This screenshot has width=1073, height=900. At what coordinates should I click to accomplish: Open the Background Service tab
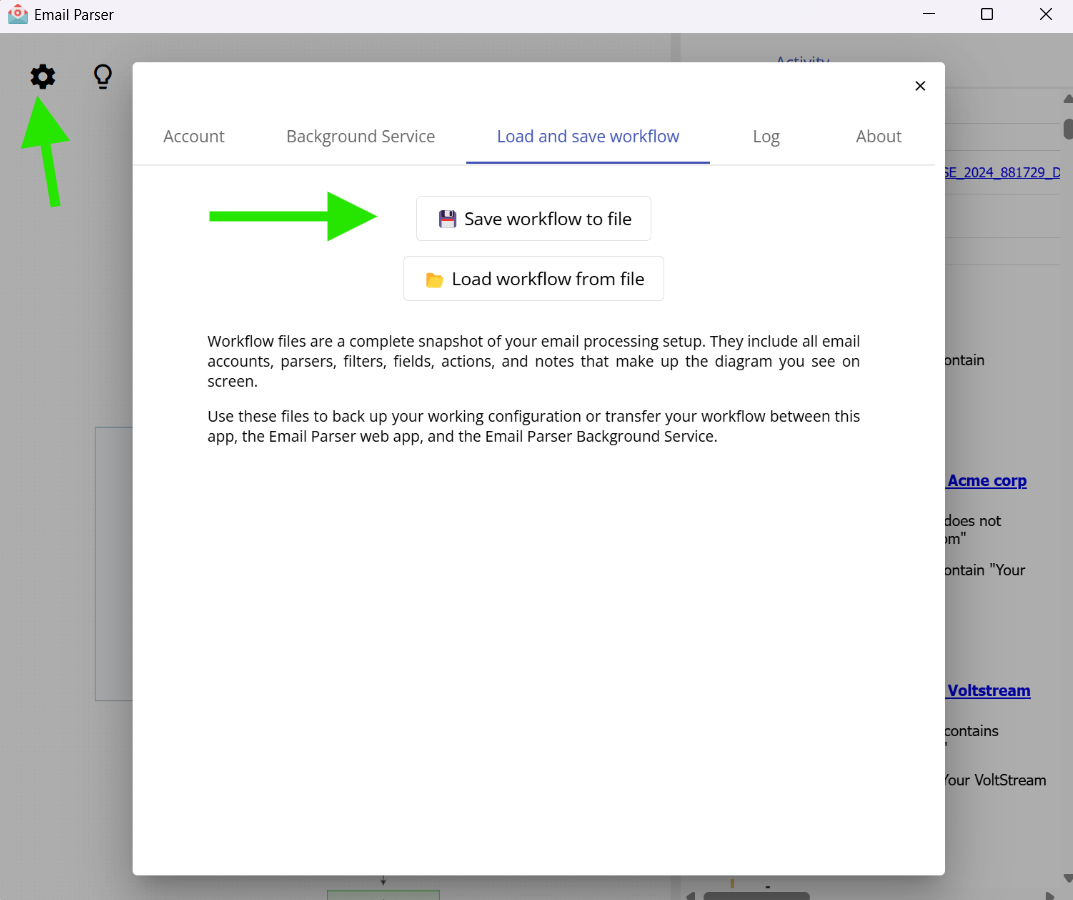(360, 136)
